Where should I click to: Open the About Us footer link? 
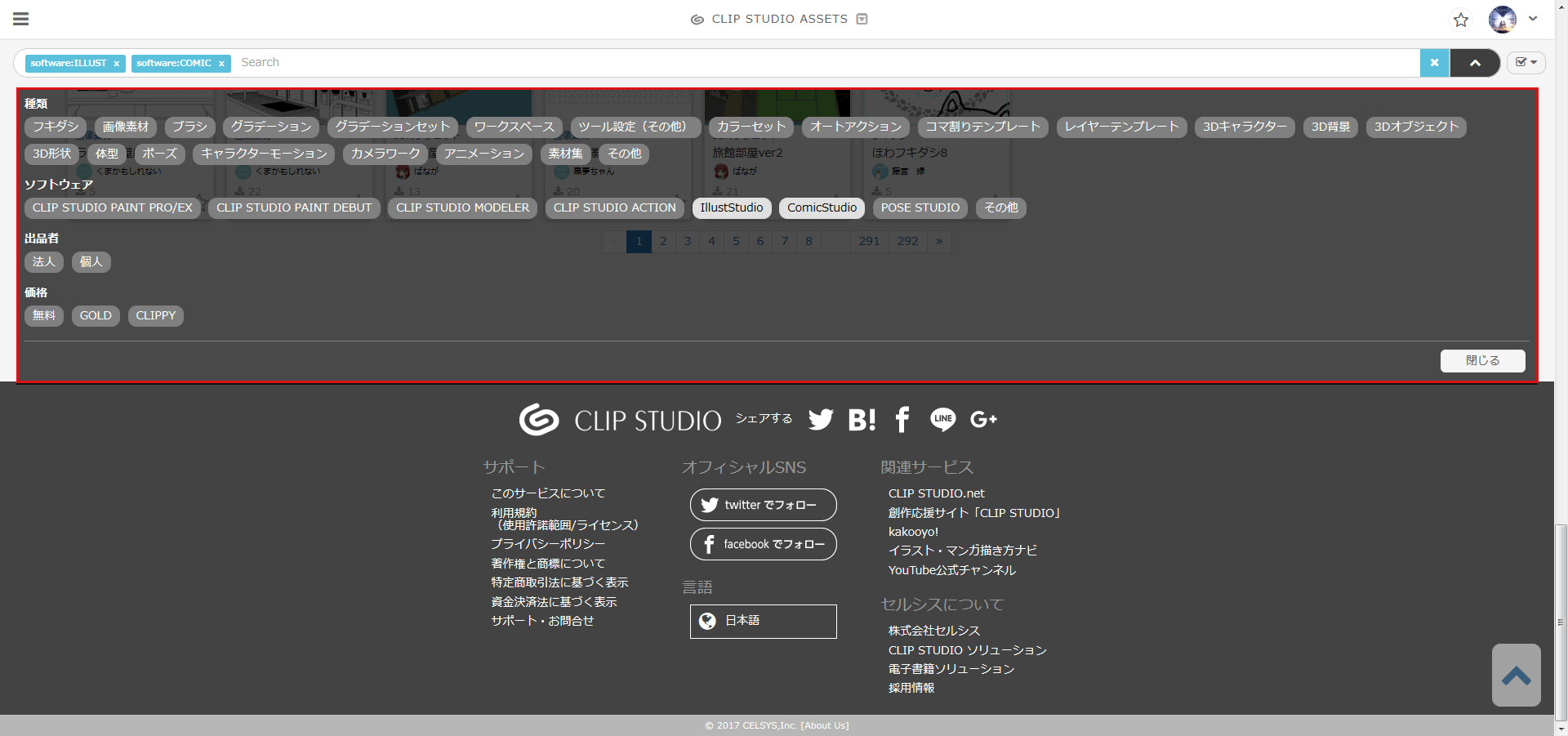point(825,725)
